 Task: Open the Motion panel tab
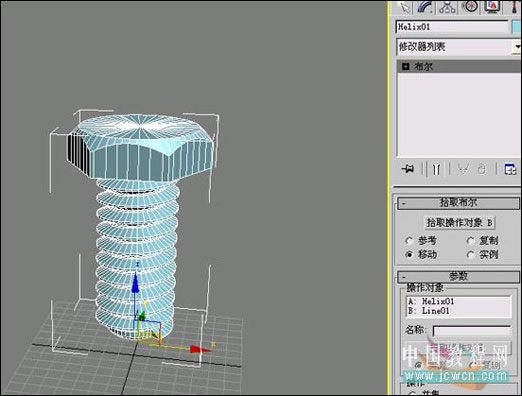pos(470,7)
